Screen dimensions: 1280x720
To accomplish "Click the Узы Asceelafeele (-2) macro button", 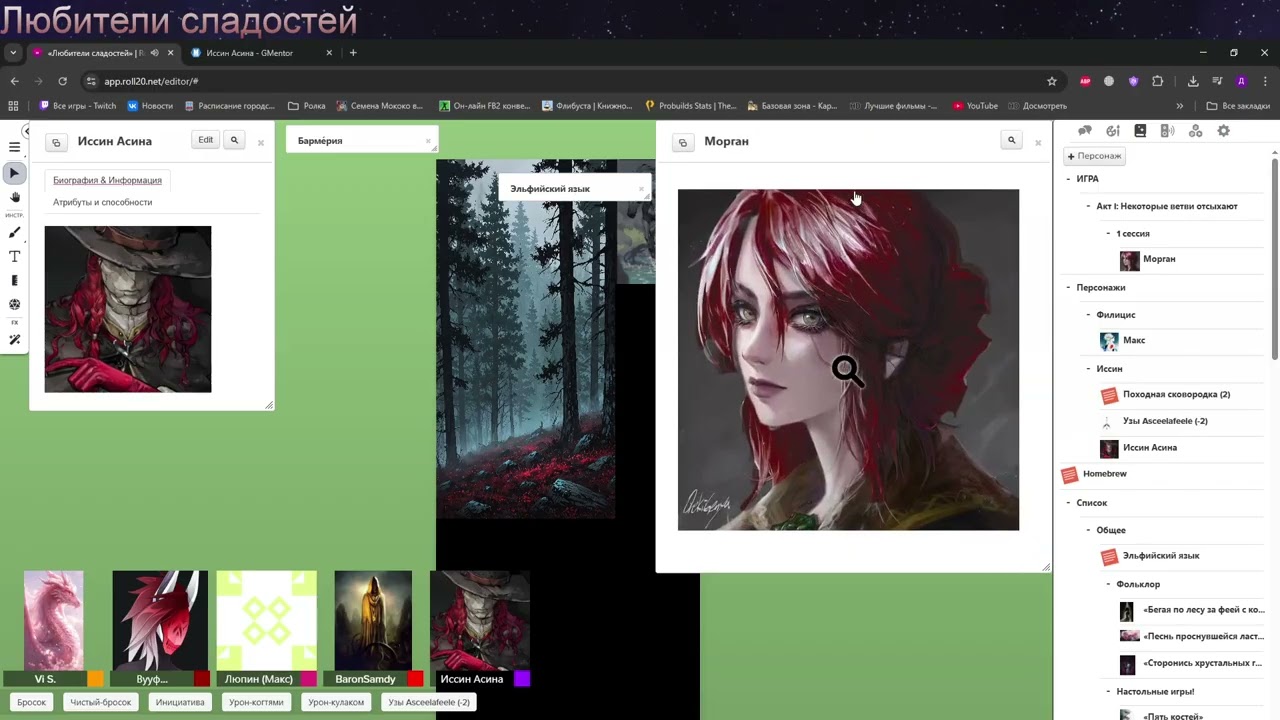I will coord(429,702).
